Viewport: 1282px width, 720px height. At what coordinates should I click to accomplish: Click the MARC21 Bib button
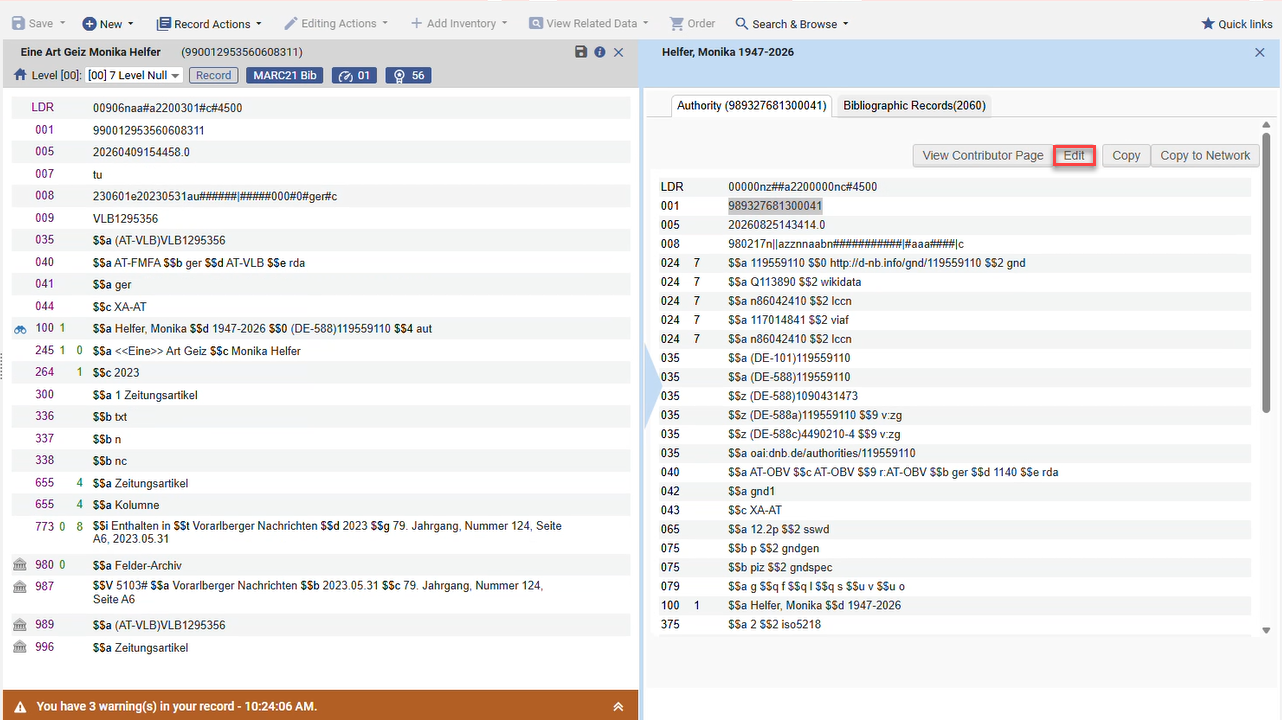(x=284, y=75)
